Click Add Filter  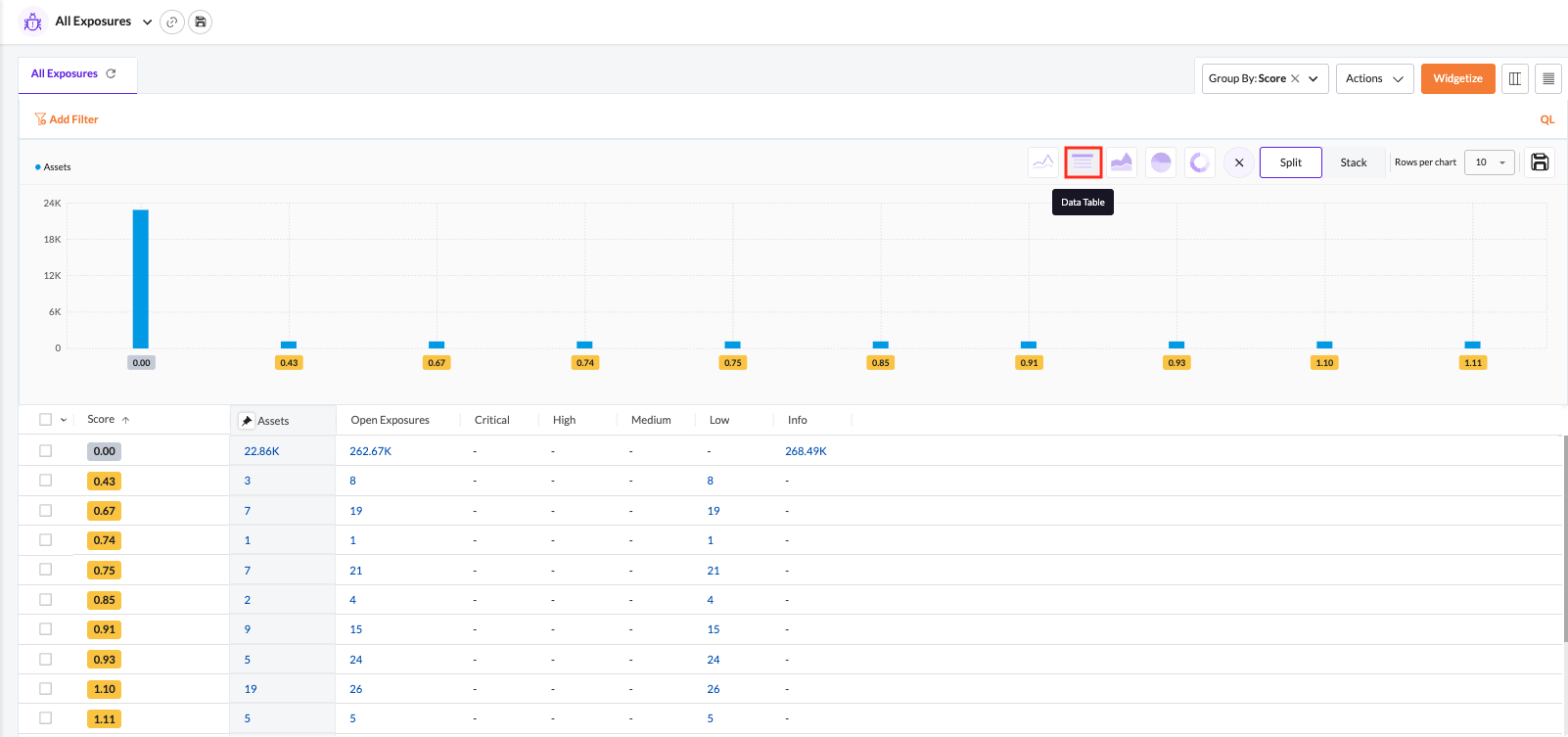[67, 119]
